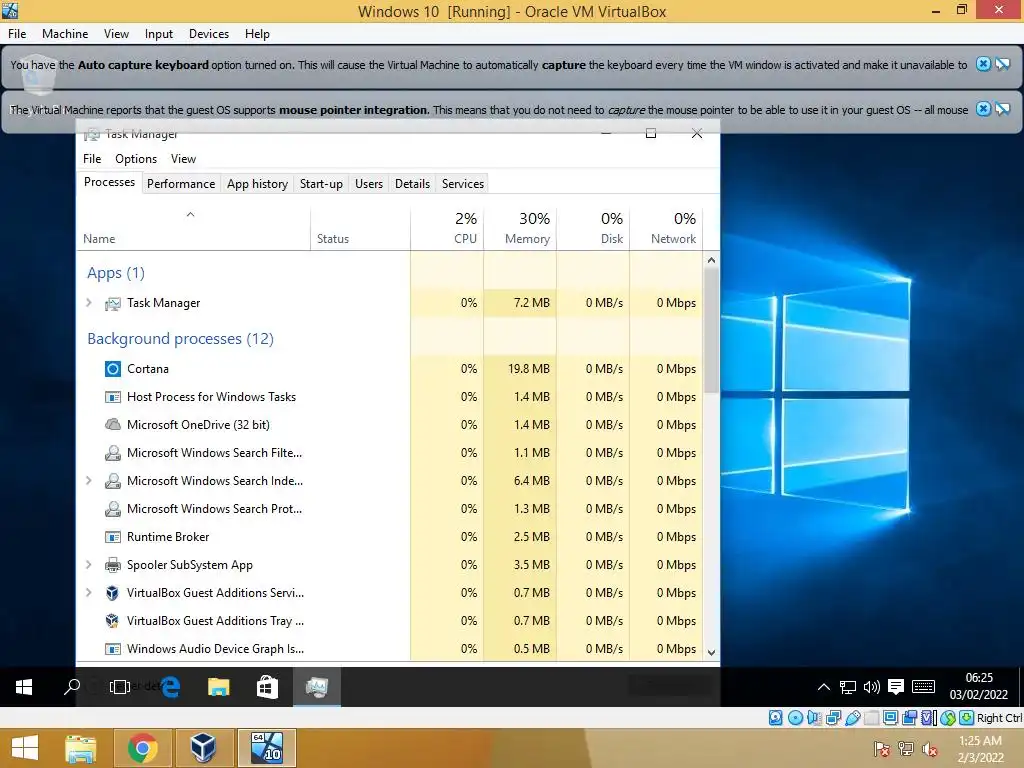
Task: Sort processes by Disk column
Action: pos(593,229)
